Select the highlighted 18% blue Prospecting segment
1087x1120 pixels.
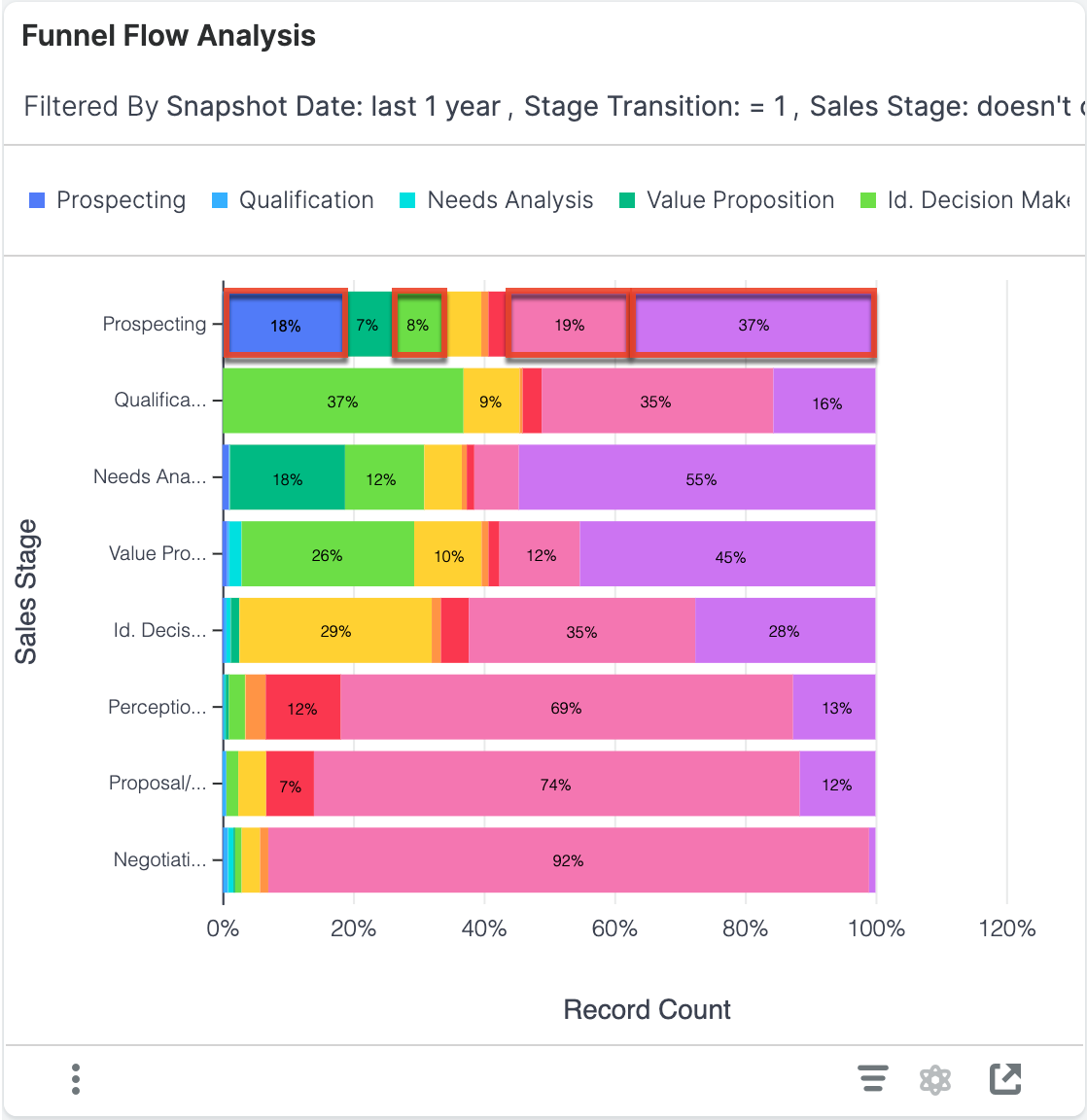pos(284,325)
